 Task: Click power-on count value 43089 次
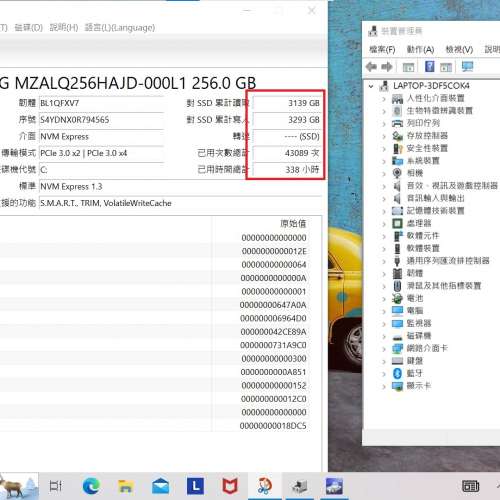coord(287,153)
